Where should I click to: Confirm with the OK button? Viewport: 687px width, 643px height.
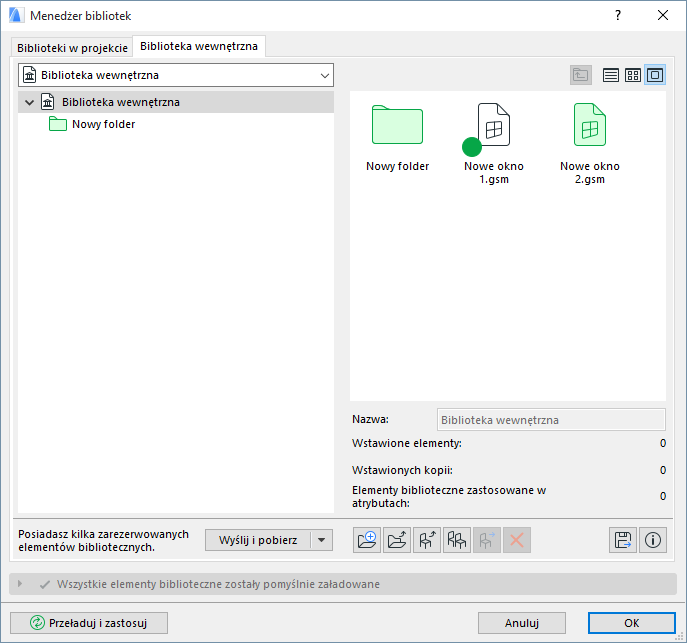click(x=632, y=623)
